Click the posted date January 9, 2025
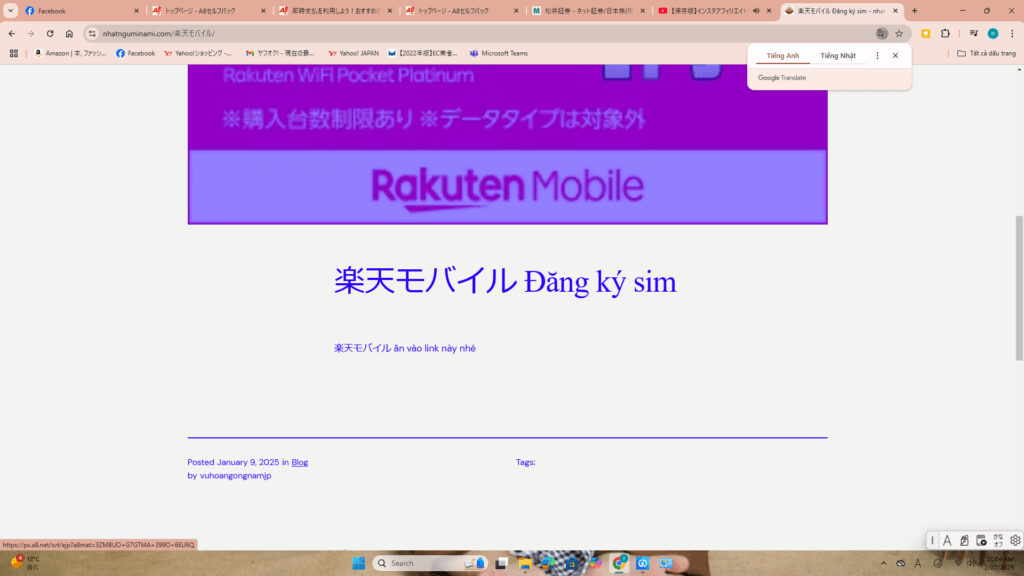Image resolution: width=1024 pixels, height=576 pixels. click(248, 462)
